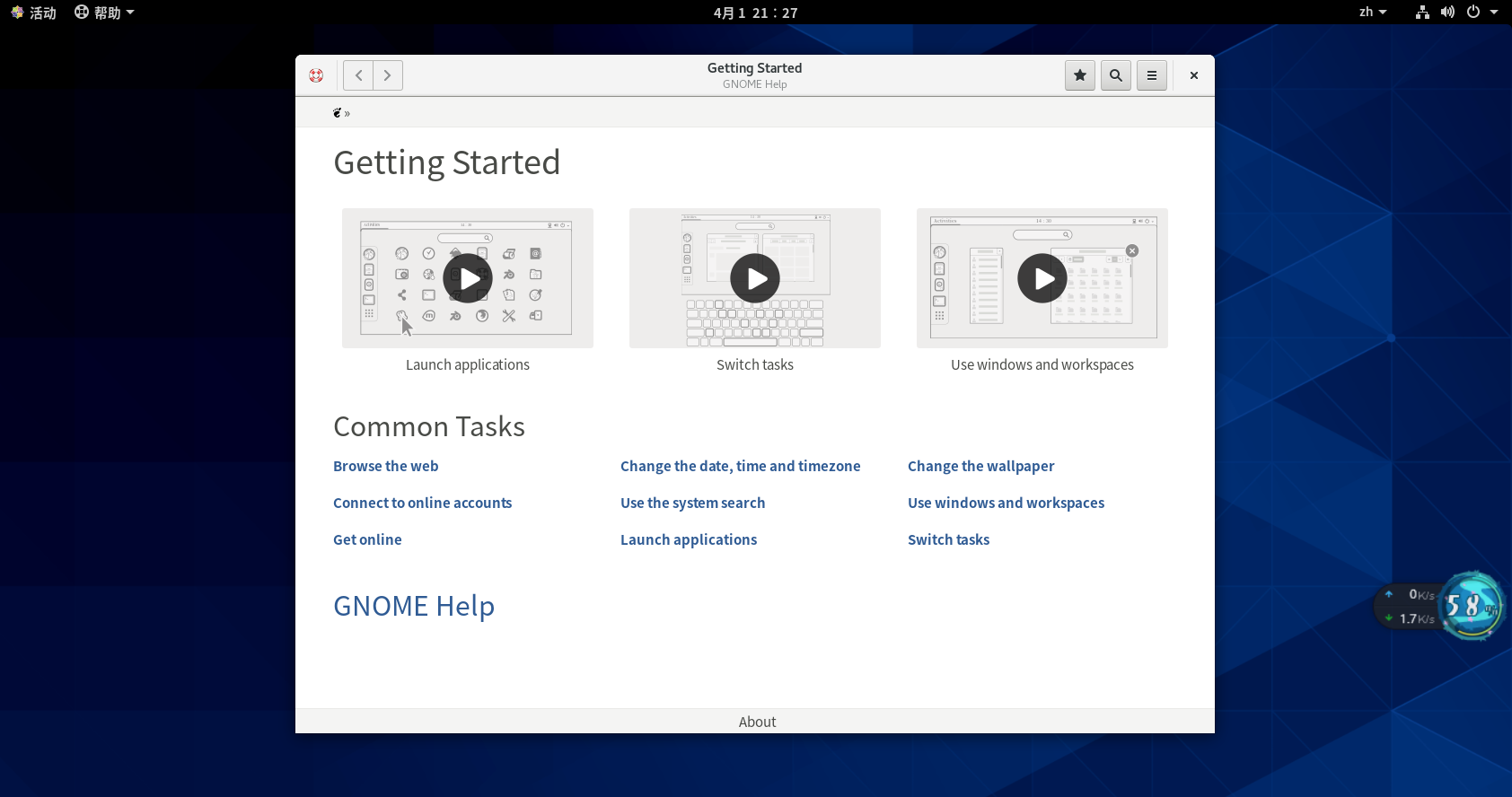The image size is (1512, 797).
Task: Open the 帮助 application menu
Action: click(104, 13)
